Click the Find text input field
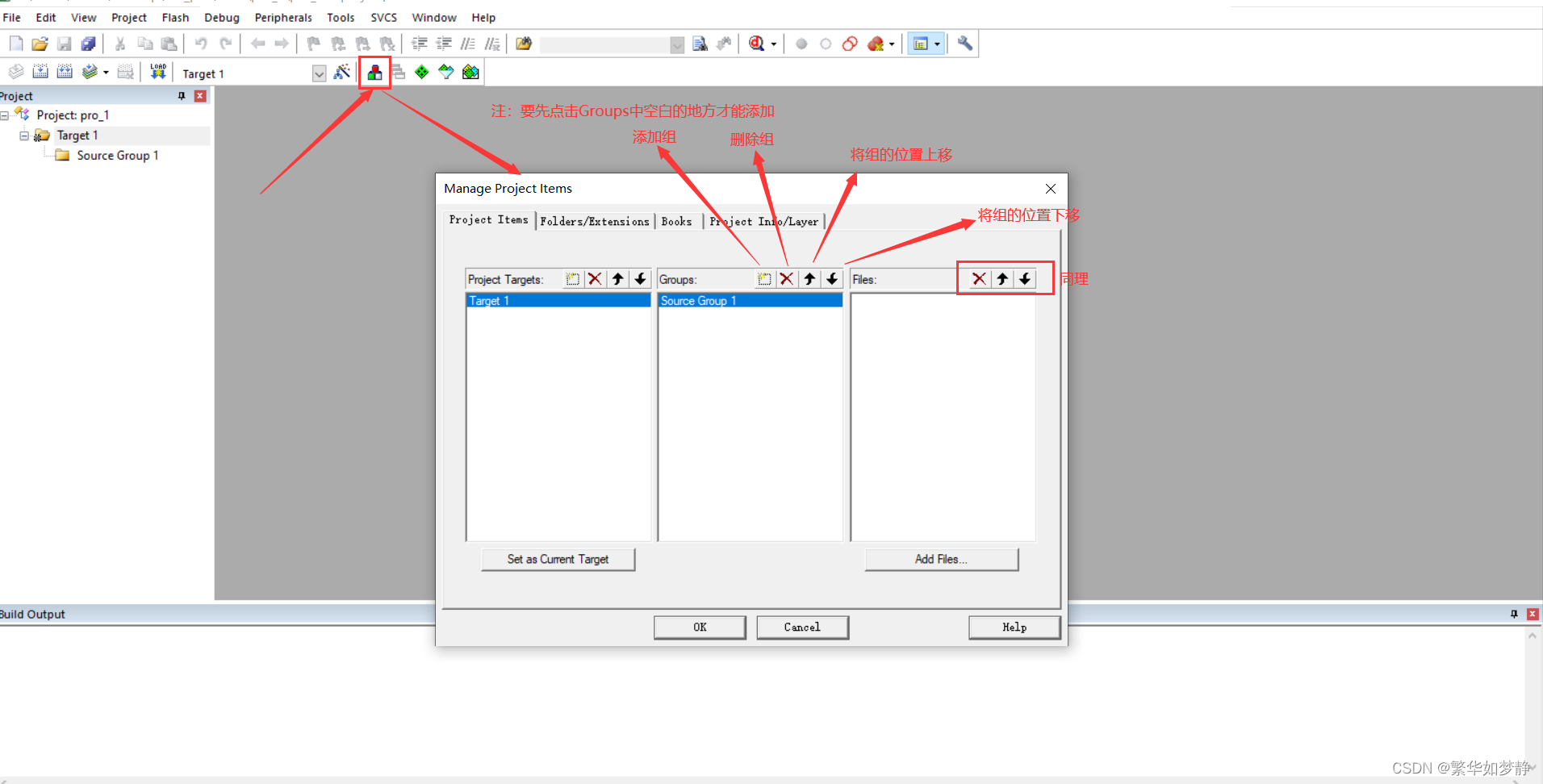 coord(604,44)
